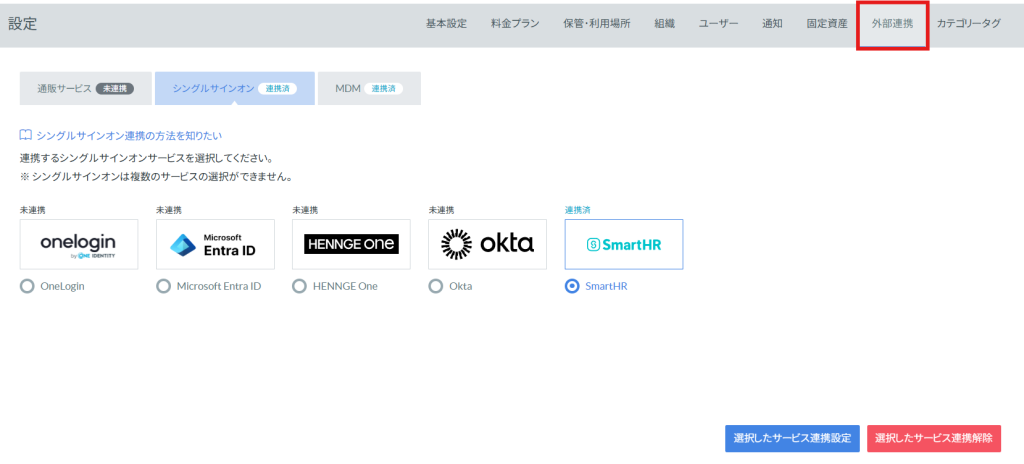Open the カテゴリータグ menu item
The width and height of the screenshot is (1024, 464).
coord(968,24)
